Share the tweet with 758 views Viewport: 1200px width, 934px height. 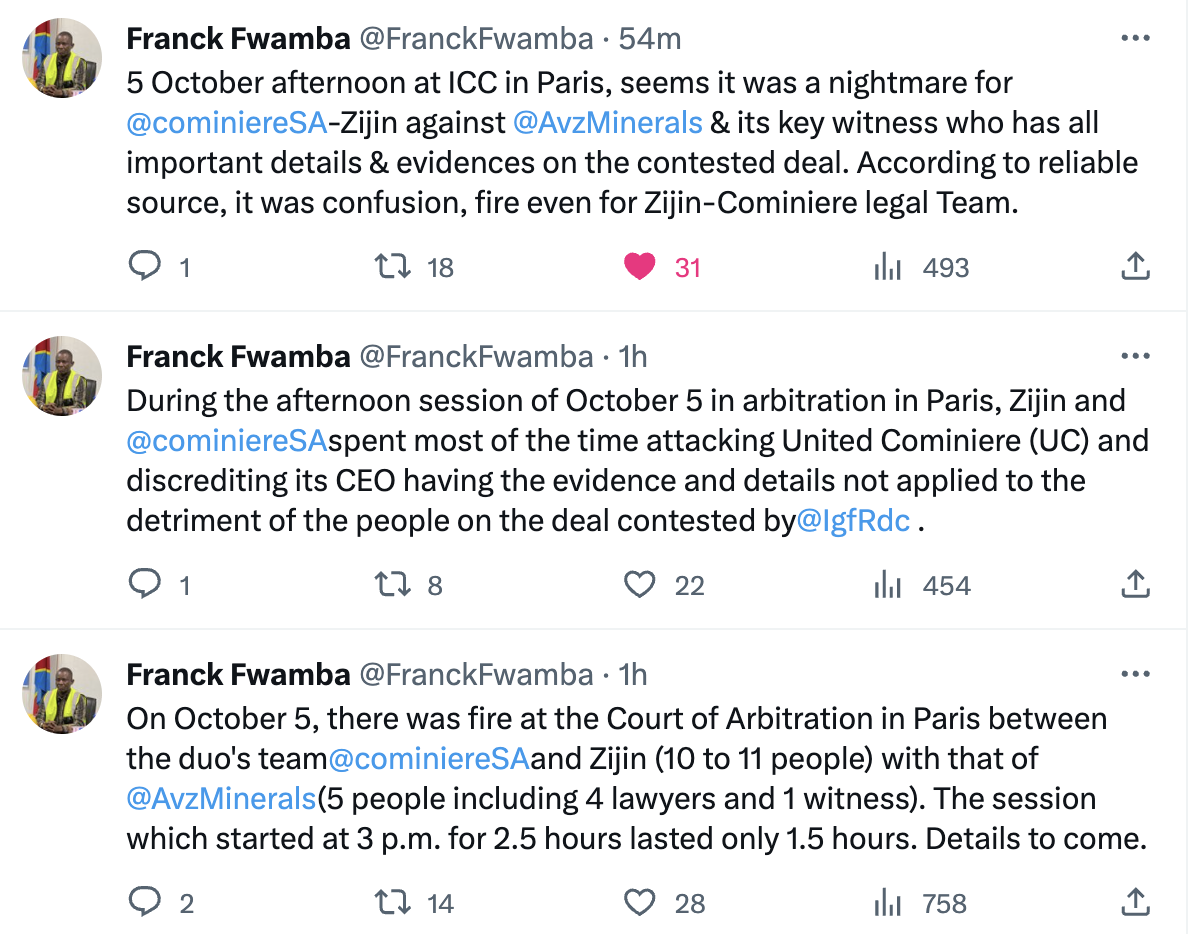(1135, 903)
